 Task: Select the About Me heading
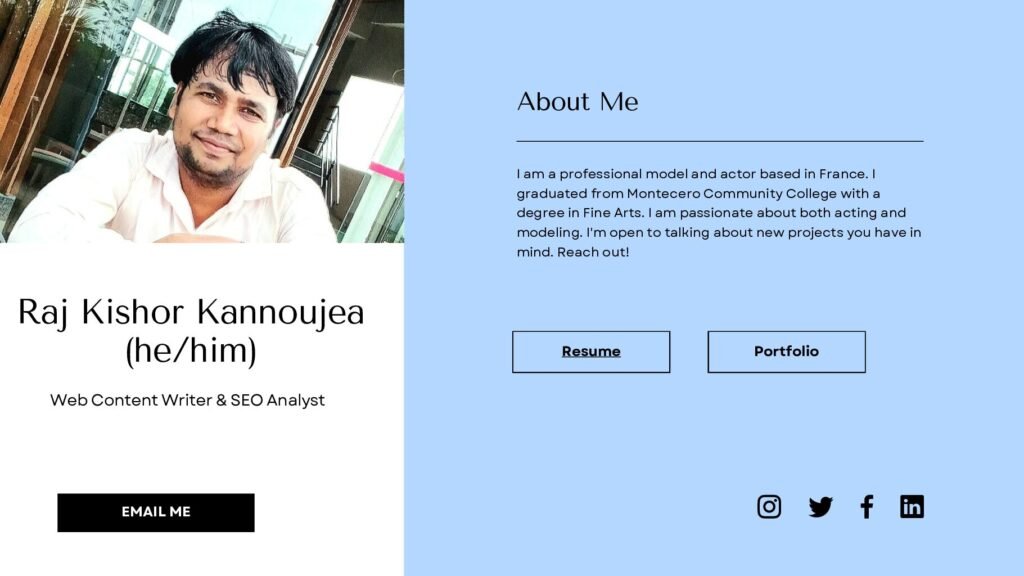(x=577, y=102)
